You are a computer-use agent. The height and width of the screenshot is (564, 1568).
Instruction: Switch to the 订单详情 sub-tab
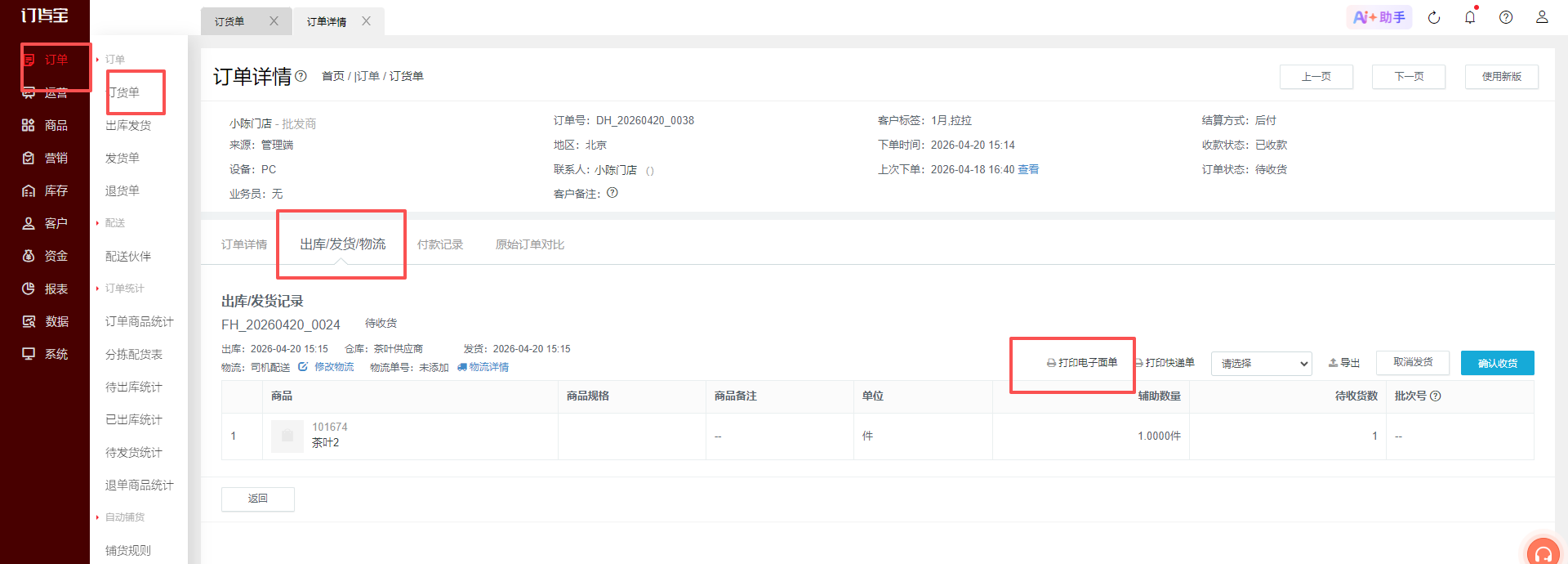[x=244, y=244]
